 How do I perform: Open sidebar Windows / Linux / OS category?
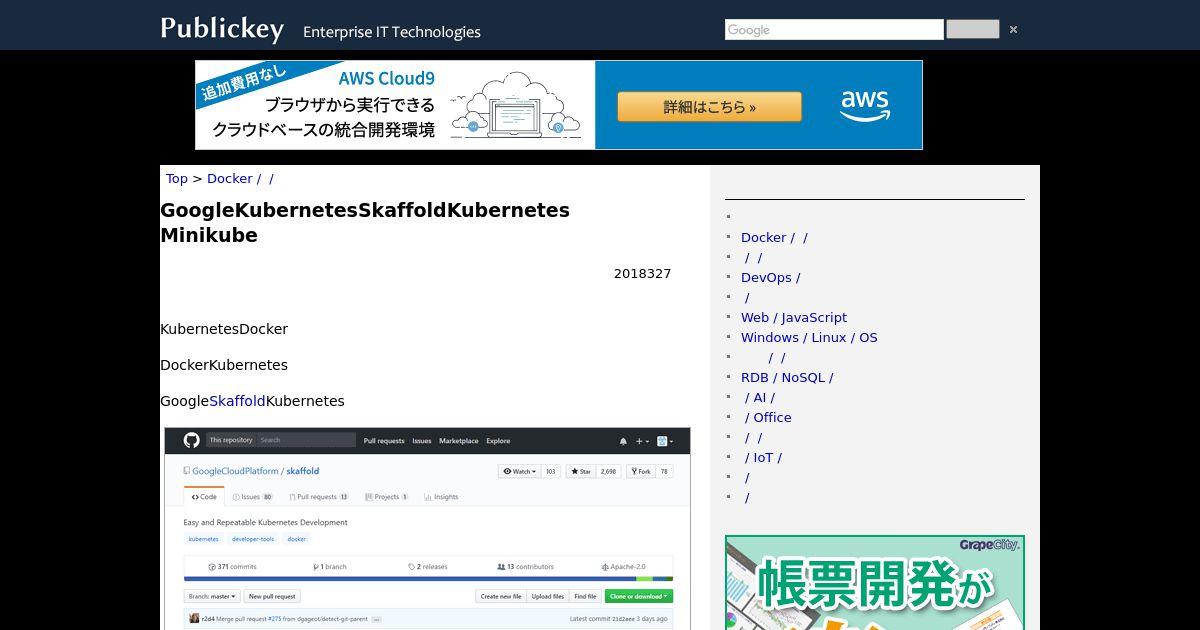(x=809, y=337)
